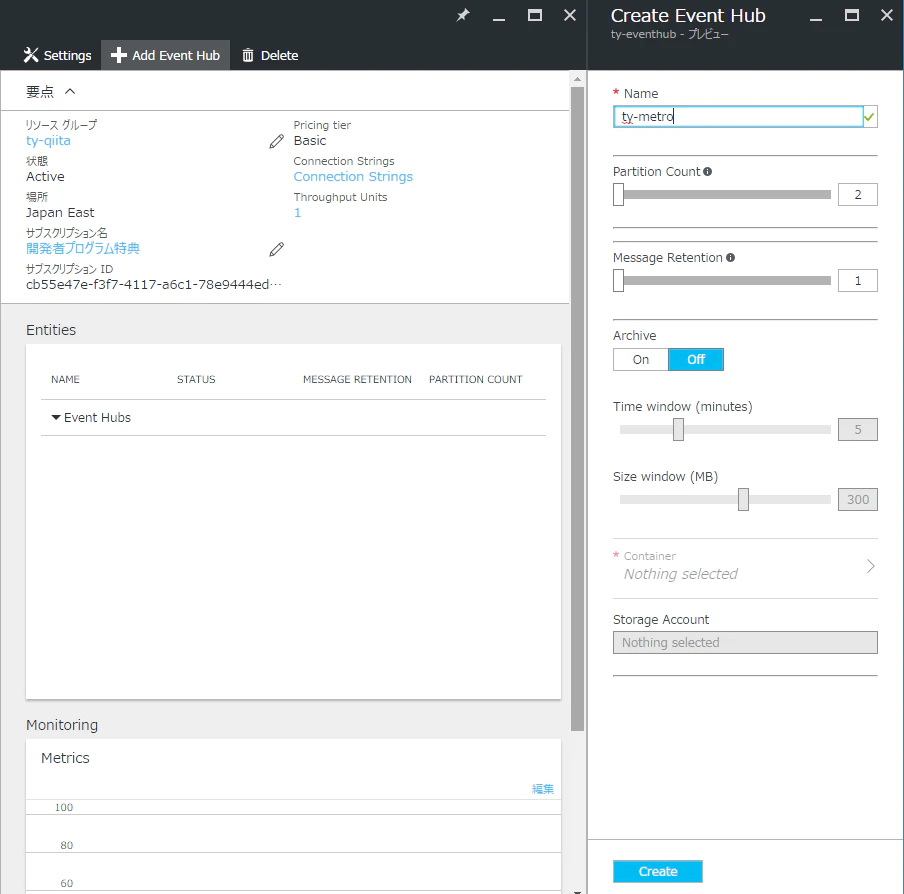The width and height of the screenshot is (904, 894).
Task: Turn Archive On
Action: click(641, 360)
